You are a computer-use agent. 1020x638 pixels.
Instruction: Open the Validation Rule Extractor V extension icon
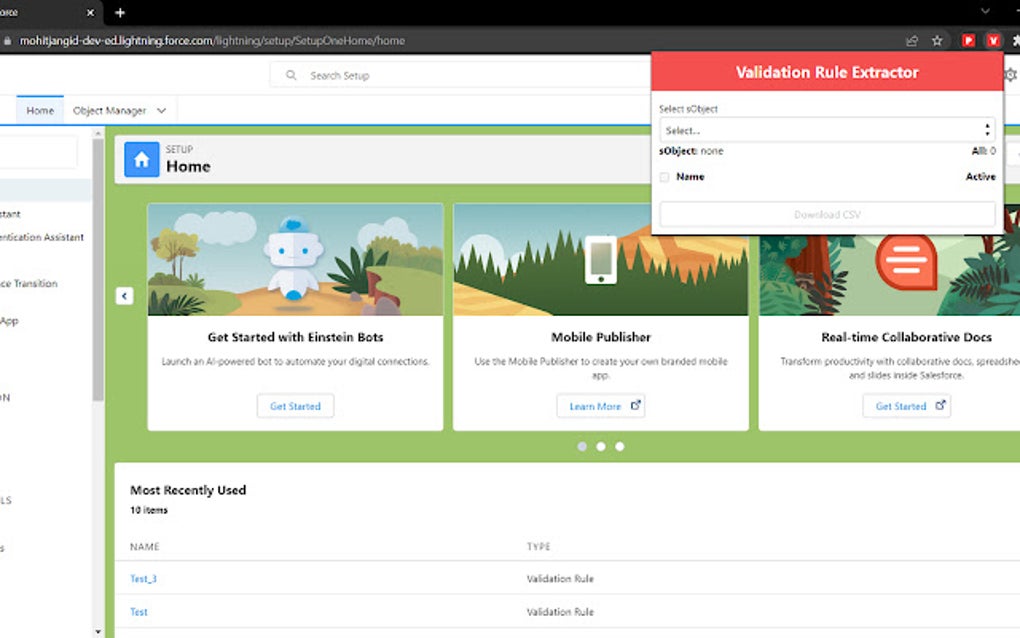pyautogui.click(x=993, y=41)
